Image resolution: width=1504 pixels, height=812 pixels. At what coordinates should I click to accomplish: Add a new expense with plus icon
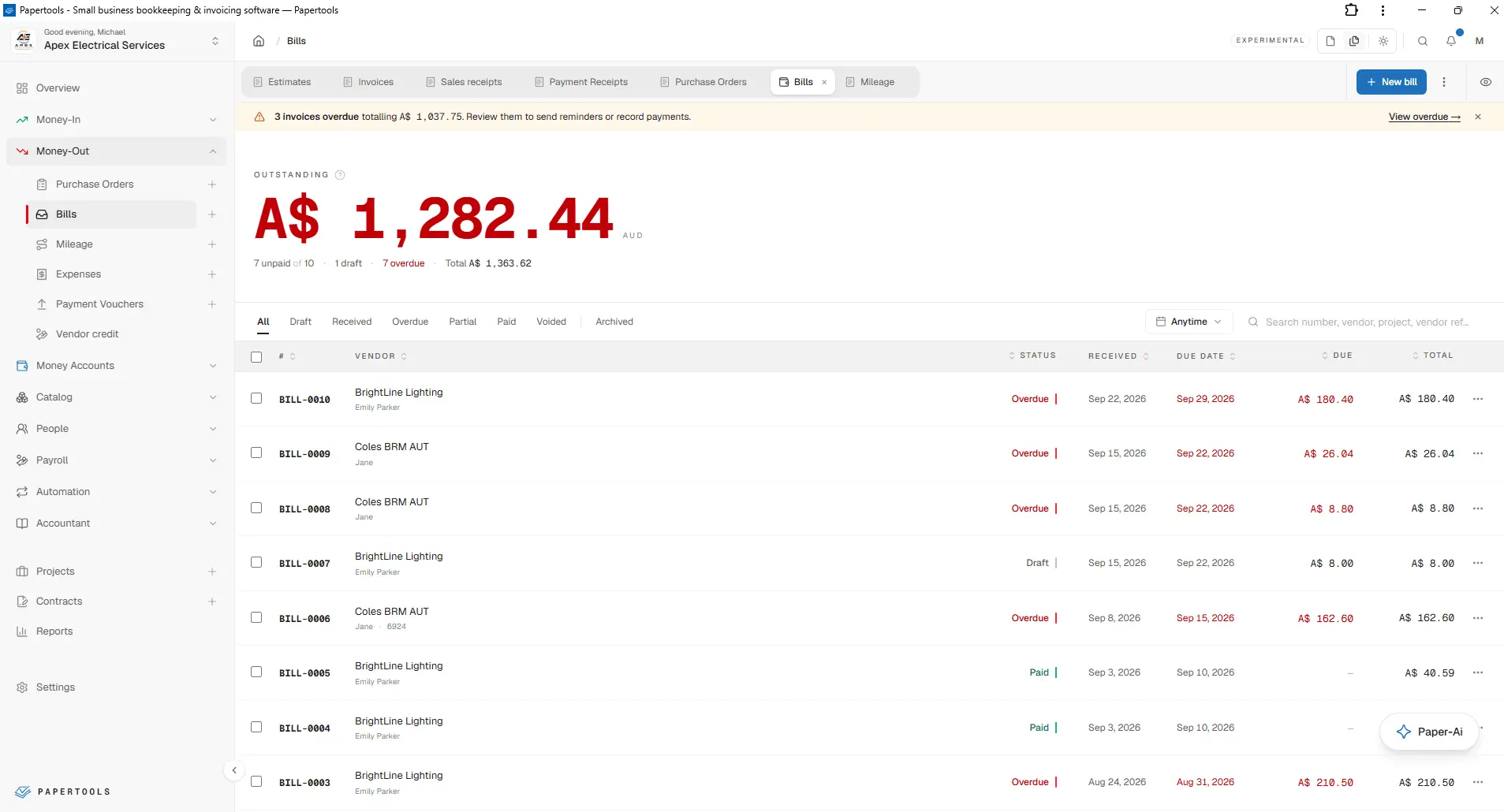point(212,274)
